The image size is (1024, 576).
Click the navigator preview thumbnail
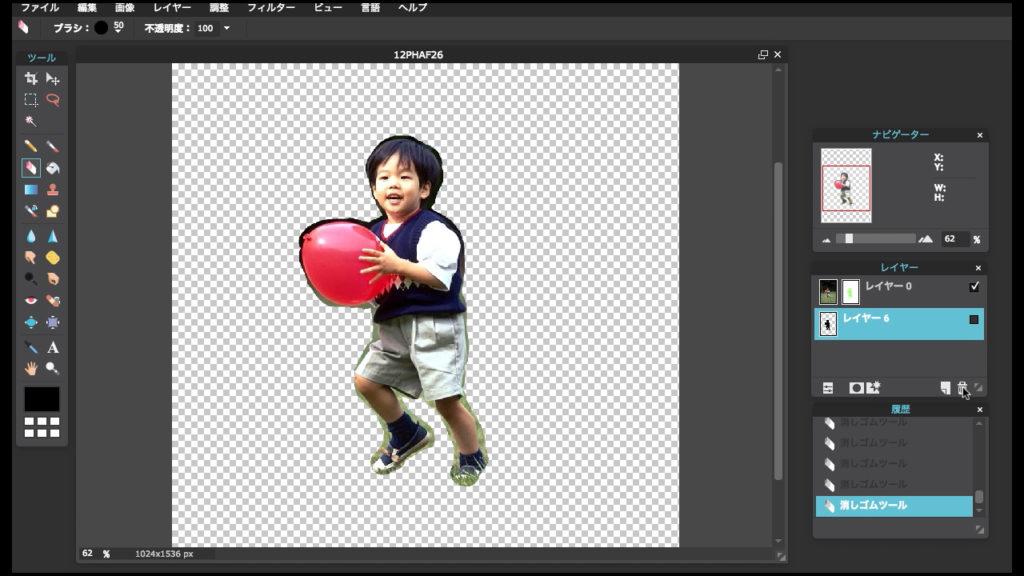coord(846,185)
